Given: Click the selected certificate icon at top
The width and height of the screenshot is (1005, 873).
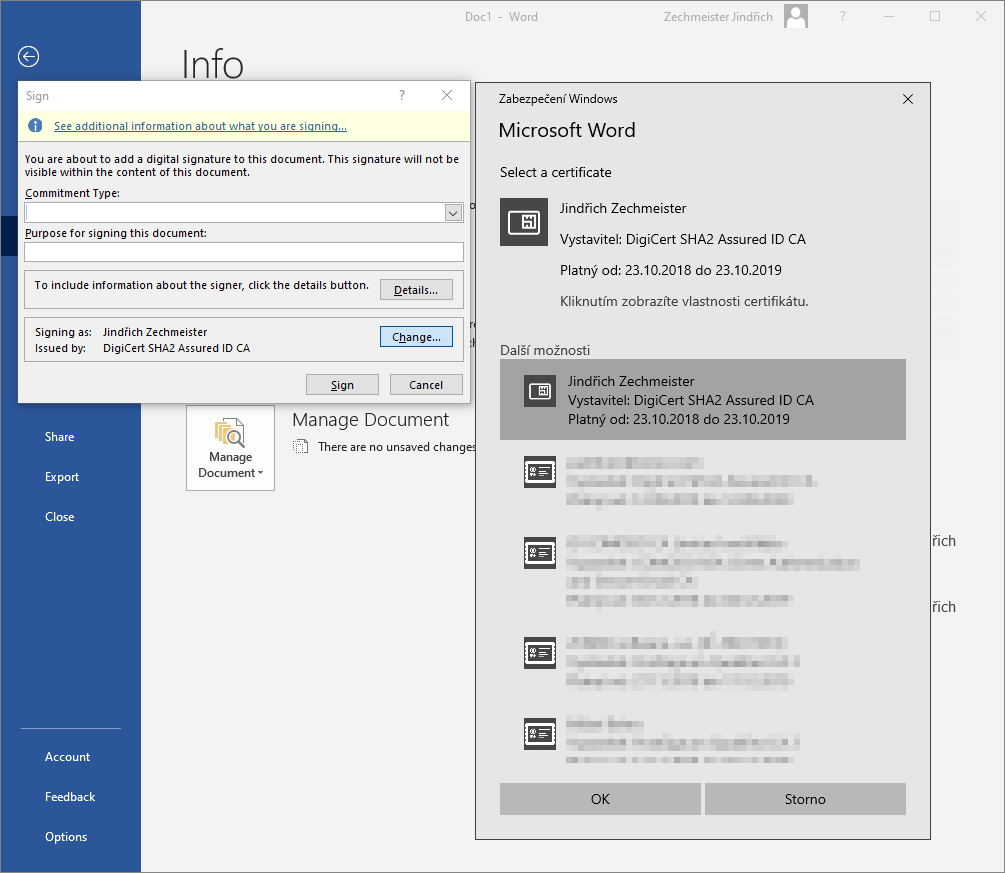Looking at the screenshot, I should [x=524, y=222].
